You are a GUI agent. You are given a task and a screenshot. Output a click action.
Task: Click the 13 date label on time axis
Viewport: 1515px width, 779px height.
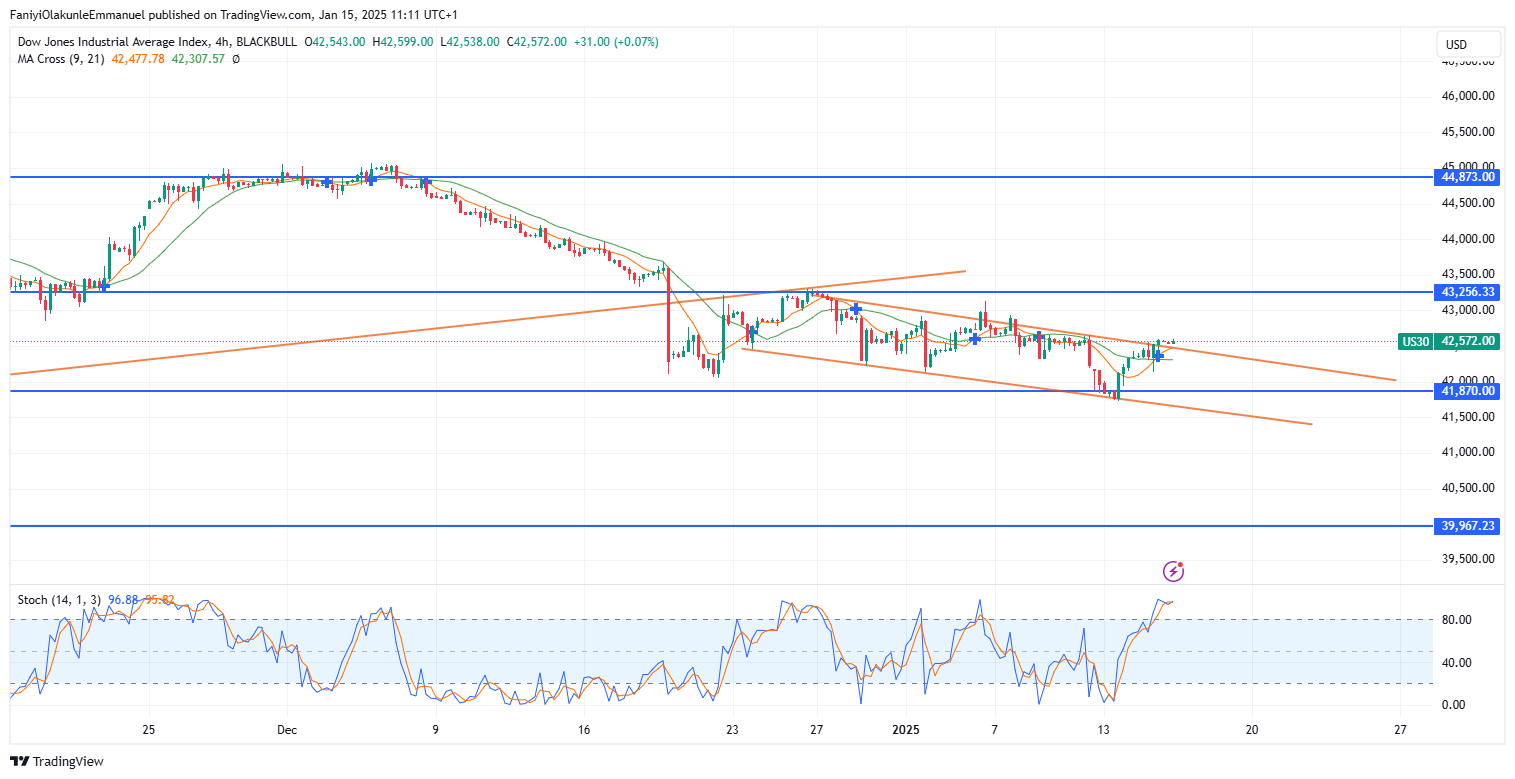point(1103,730)
